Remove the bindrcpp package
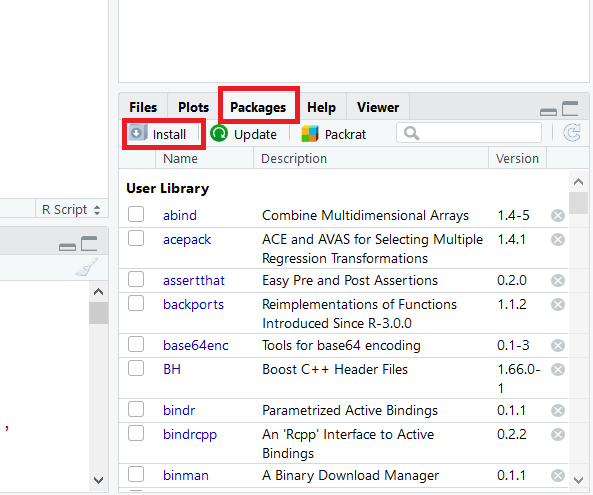This screenshot has width=593, height=495. 558,434
